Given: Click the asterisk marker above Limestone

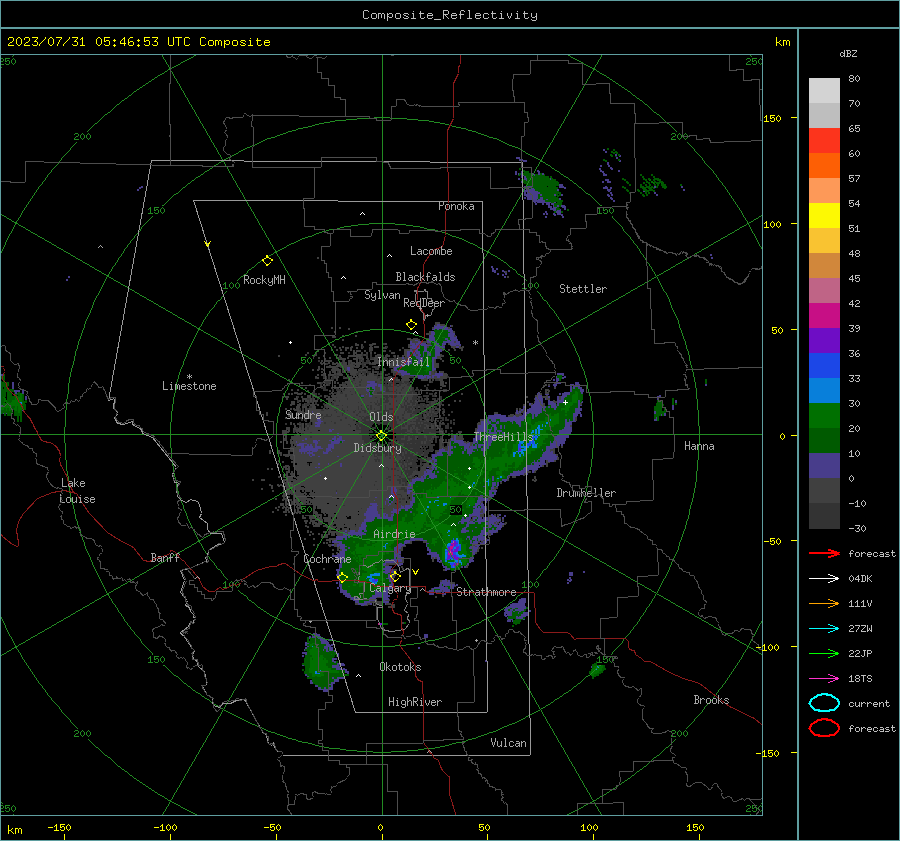Looking at the screenshot, I should (189, 377).
